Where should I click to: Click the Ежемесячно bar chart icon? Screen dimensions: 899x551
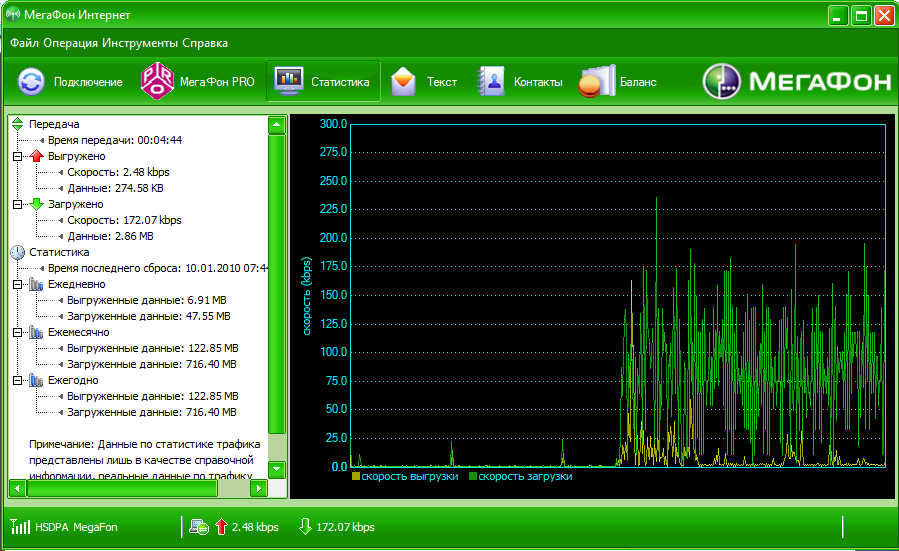coord(37,333)
